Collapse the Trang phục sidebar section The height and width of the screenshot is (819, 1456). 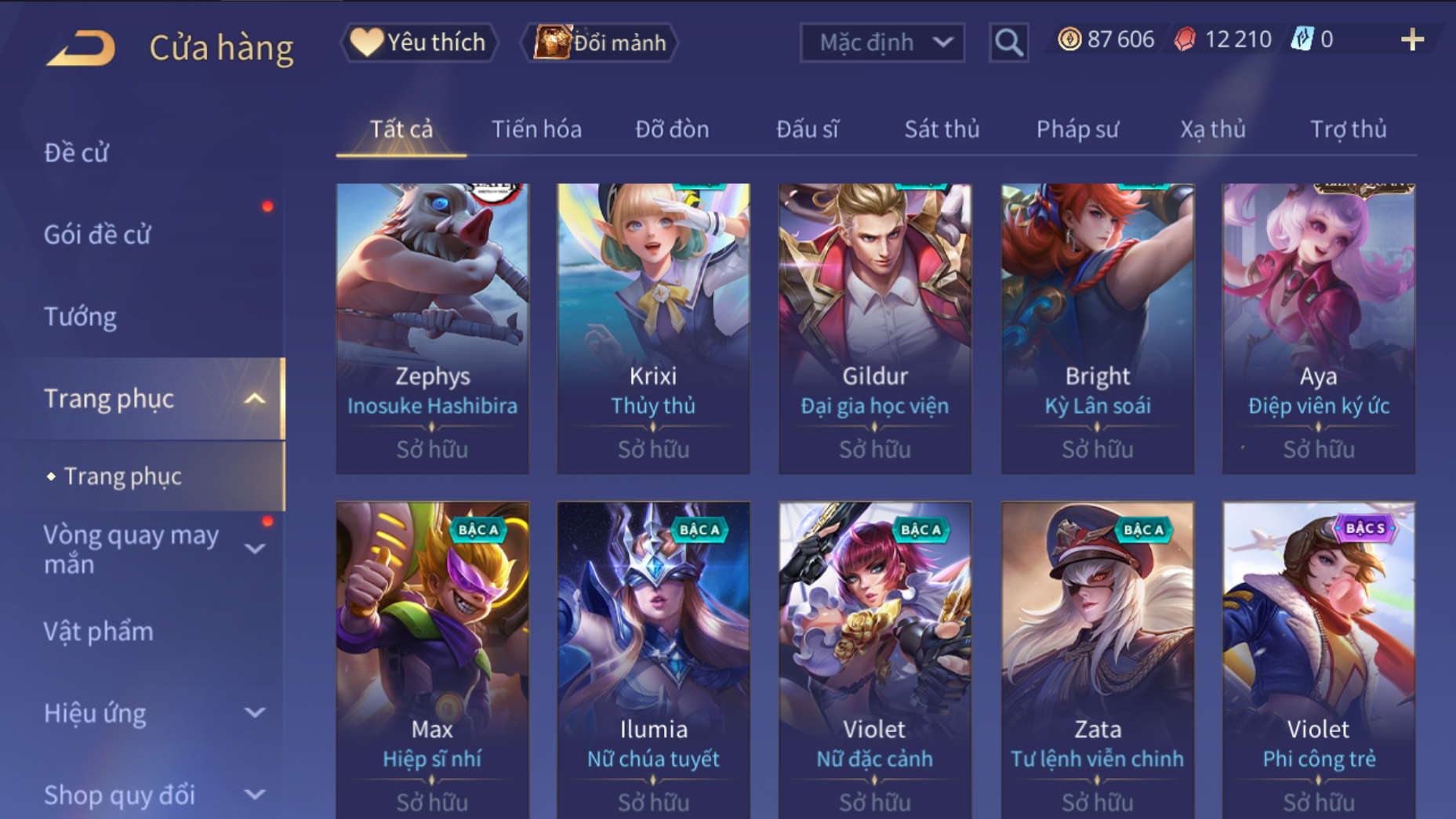click(x=254, y=399)
